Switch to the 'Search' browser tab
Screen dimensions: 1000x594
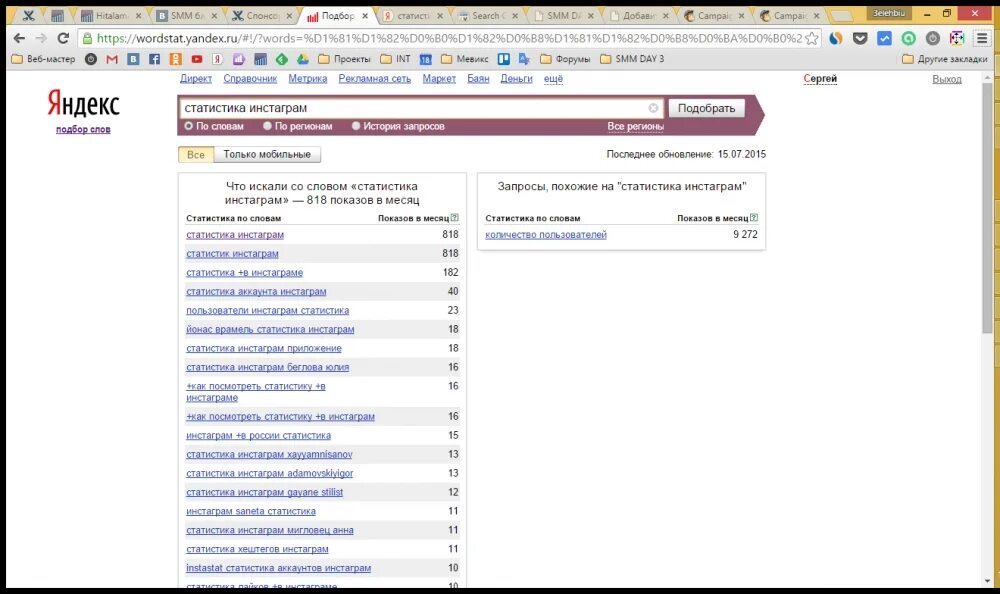pos(487,16)
